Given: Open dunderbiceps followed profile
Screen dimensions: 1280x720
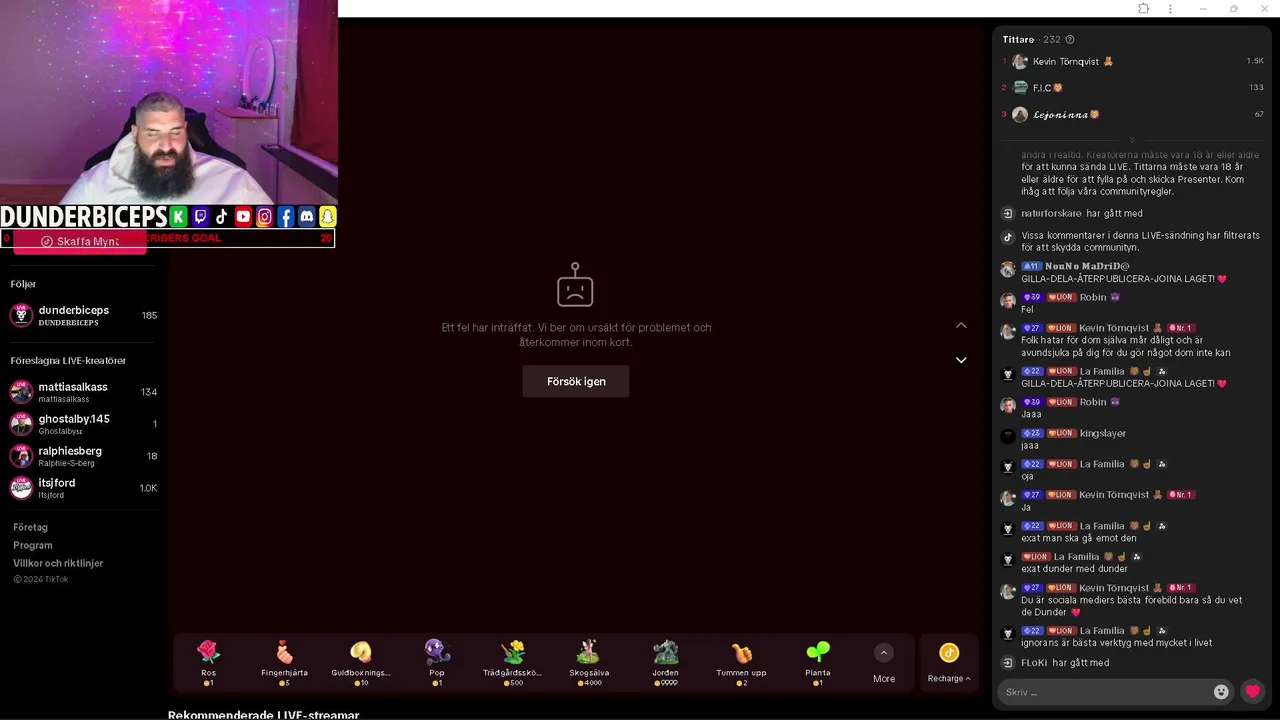Looking at the screenshot, I should tap(84, 316).
